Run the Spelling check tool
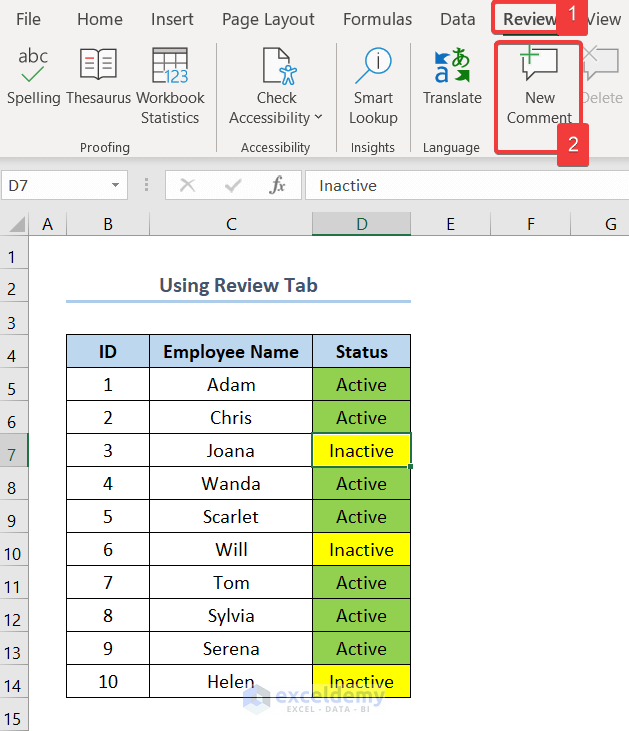This screenshot has width=629, height=731. (33, 77)
